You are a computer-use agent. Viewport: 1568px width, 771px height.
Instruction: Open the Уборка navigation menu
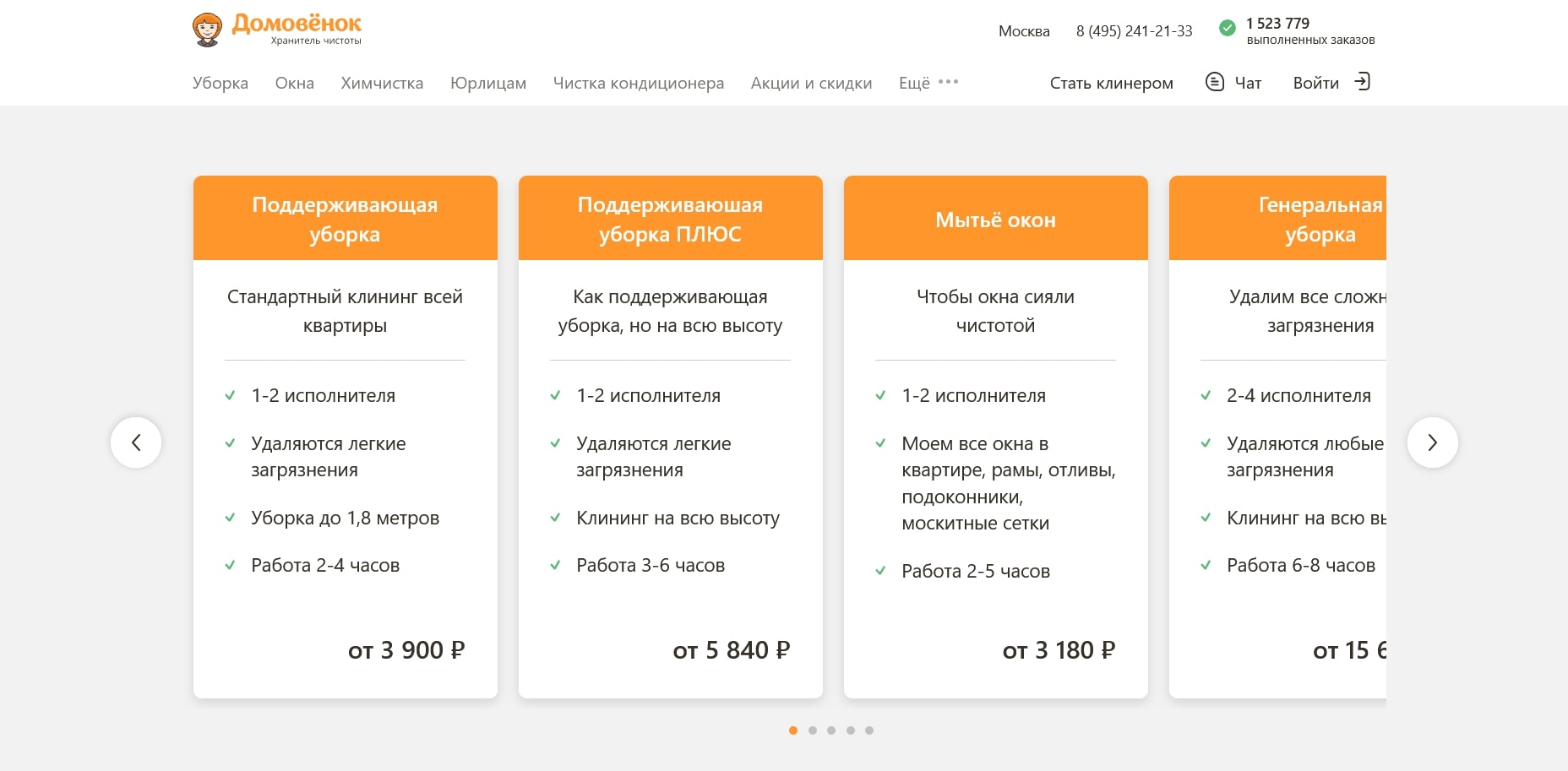point(220,83)
